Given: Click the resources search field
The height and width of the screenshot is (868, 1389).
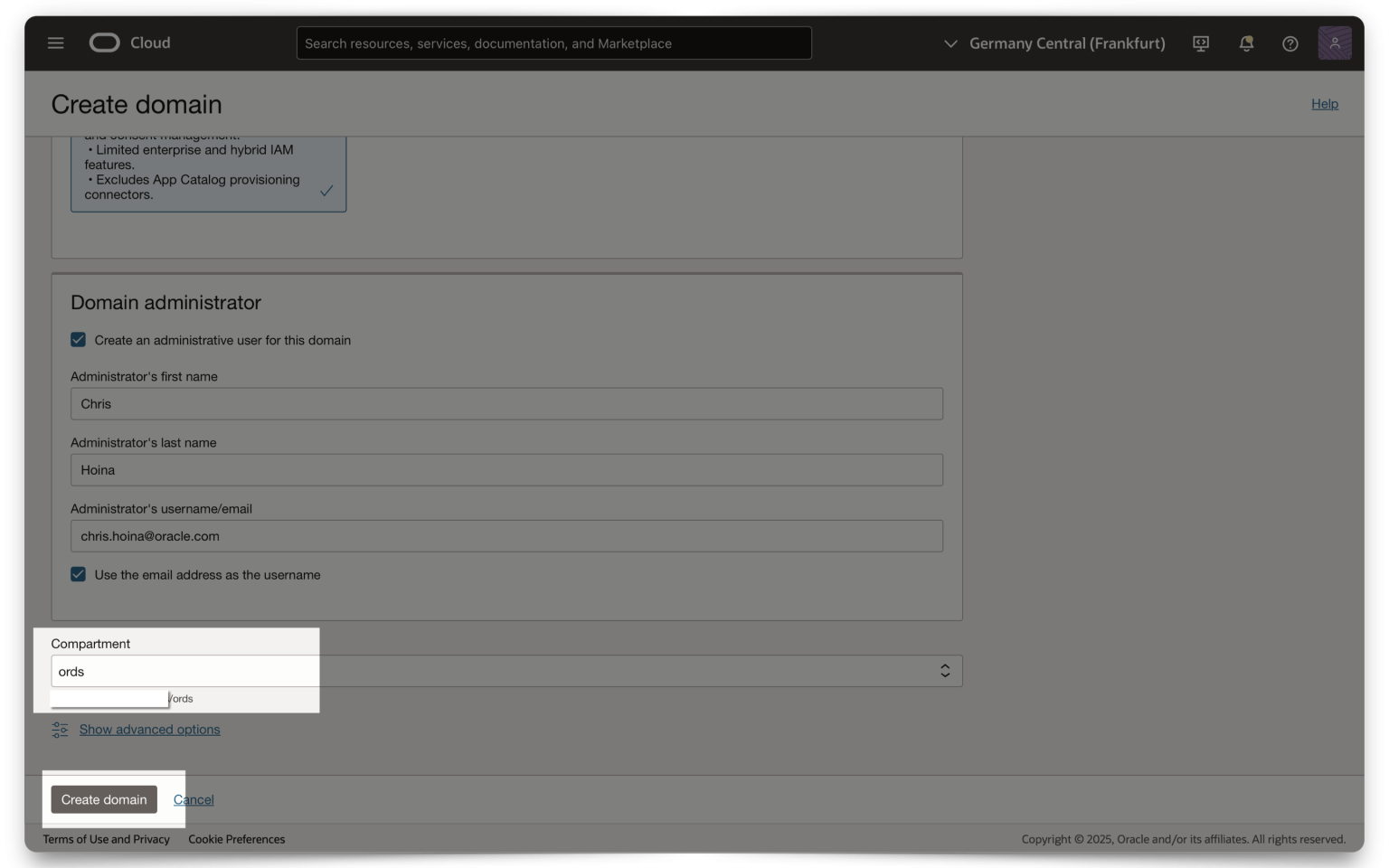Looking at the screenshot, I should 553,42.
